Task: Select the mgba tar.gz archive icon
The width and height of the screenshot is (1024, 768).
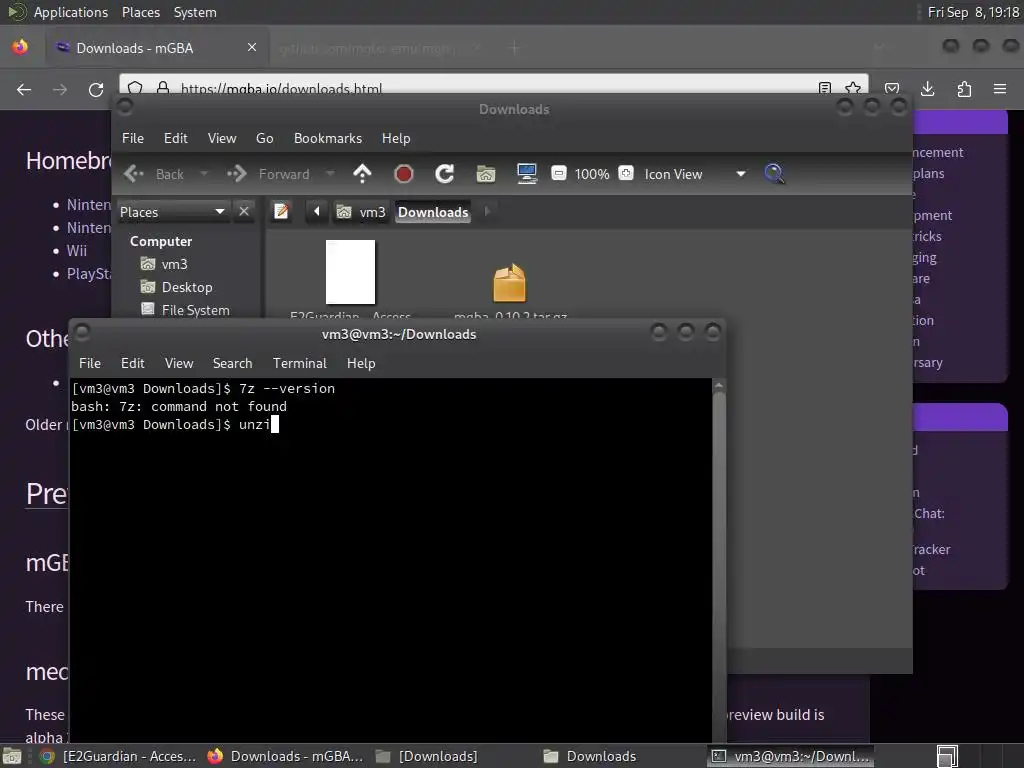Action: tap(509, 283)
